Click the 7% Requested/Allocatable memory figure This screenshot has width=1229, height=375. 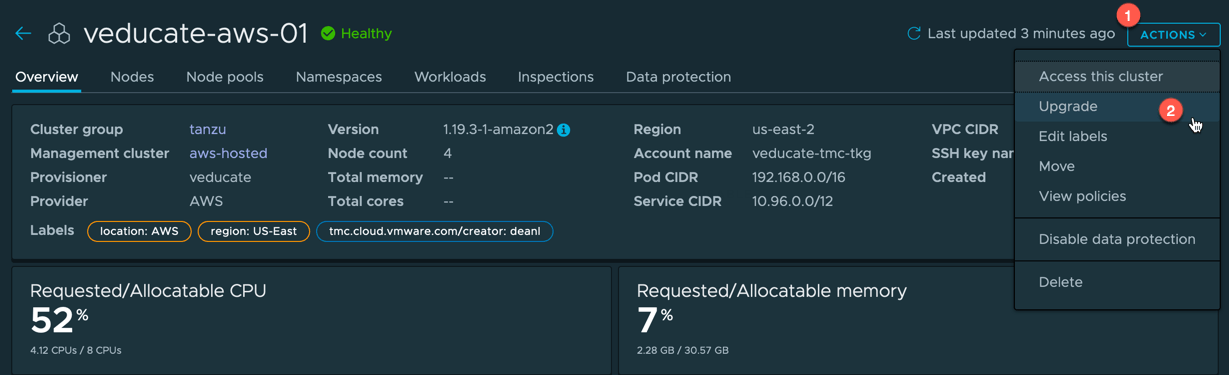[x=654, y=321]
